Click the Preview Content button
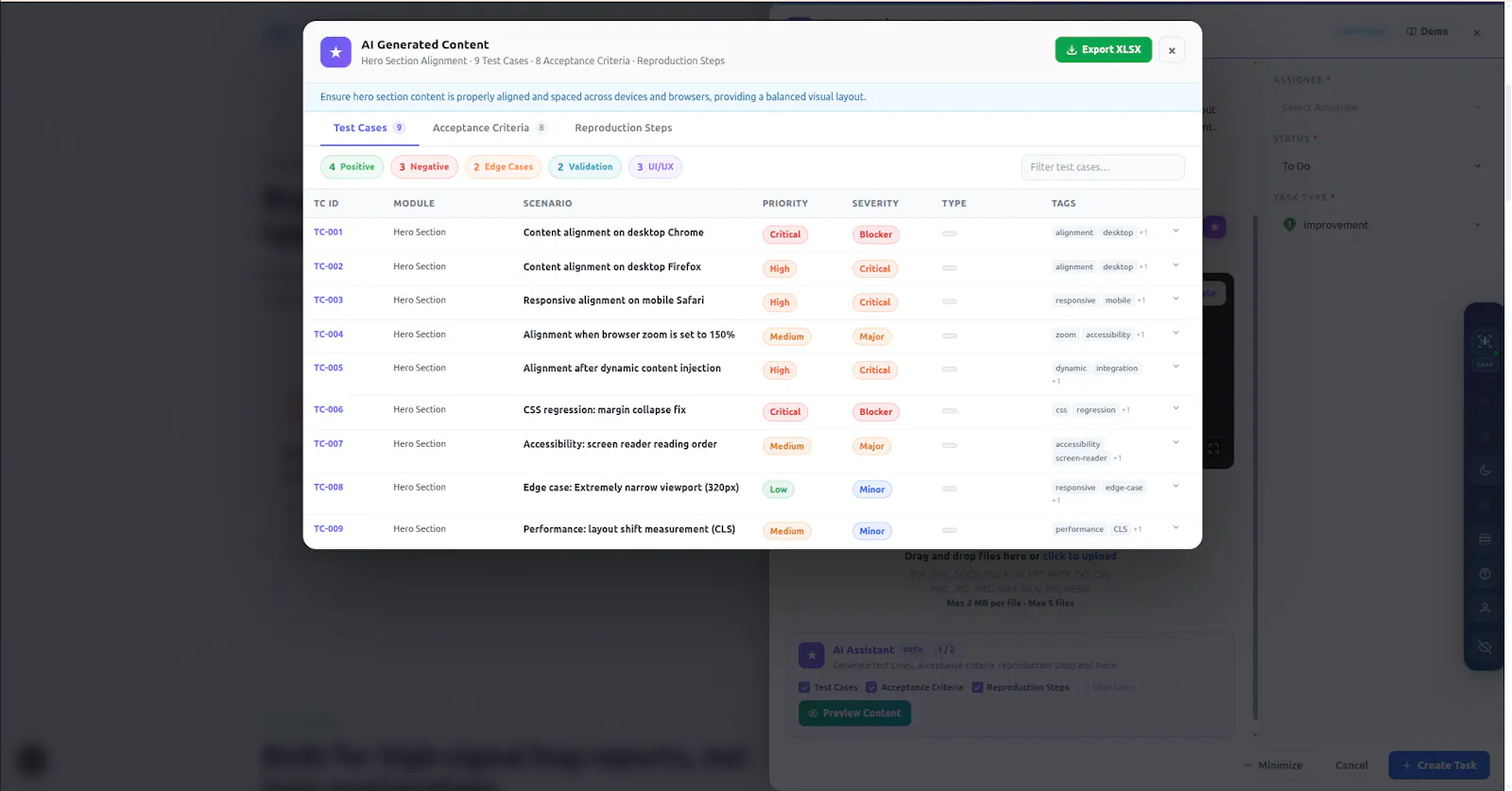This screenshot has height=791, width=1512. (854, 714)
